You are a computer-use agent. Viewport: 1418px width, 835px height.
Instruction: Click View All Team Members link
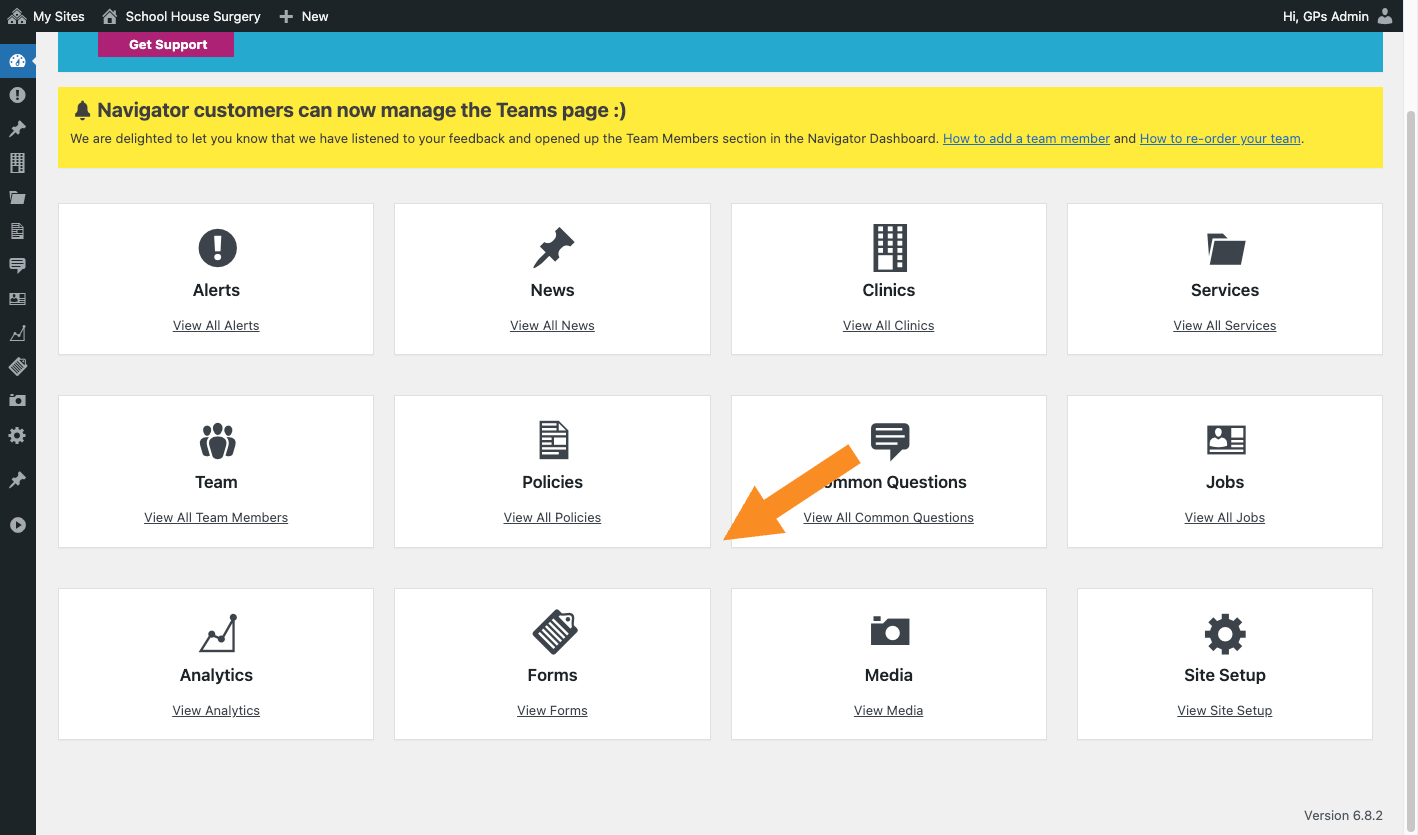(216, 518)
